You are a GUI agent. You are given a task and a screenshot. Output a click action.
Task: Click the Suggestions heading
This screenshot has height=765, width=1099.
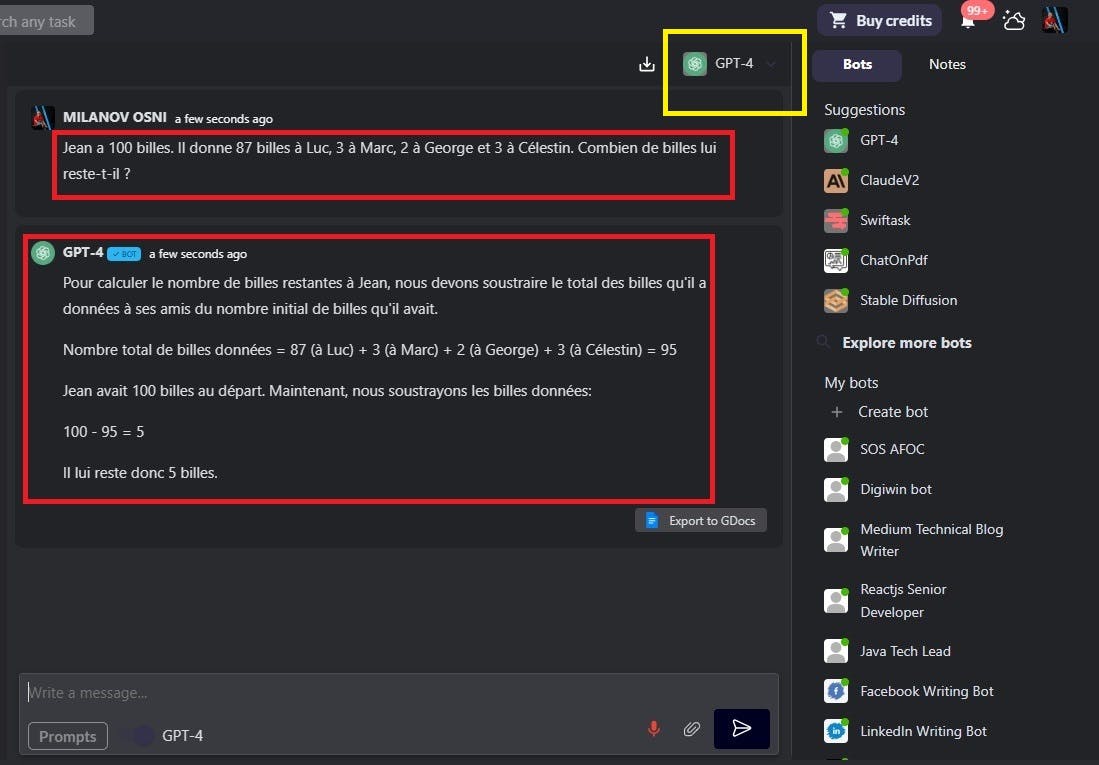[x=864, y=110]
